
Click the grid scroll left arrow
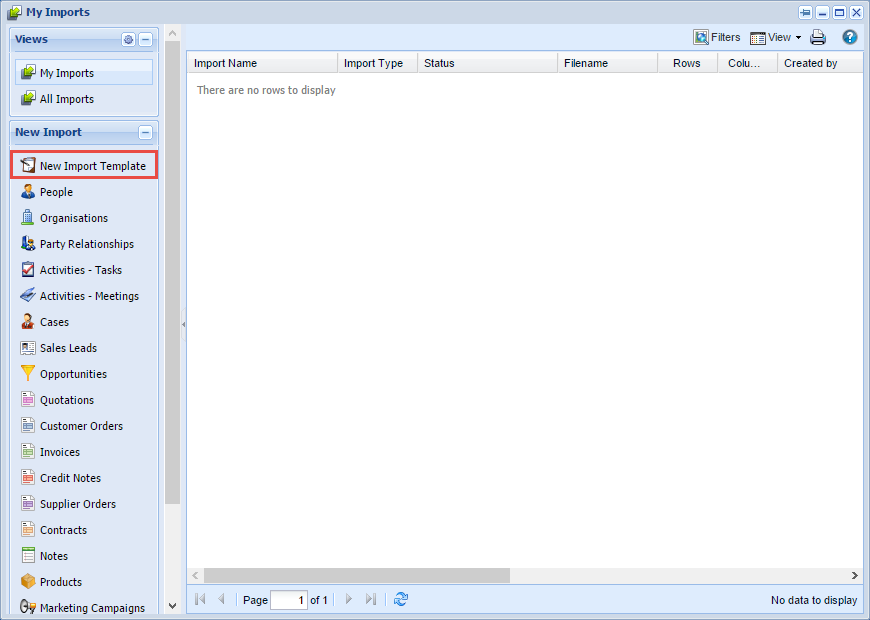[x=195, y=576]
